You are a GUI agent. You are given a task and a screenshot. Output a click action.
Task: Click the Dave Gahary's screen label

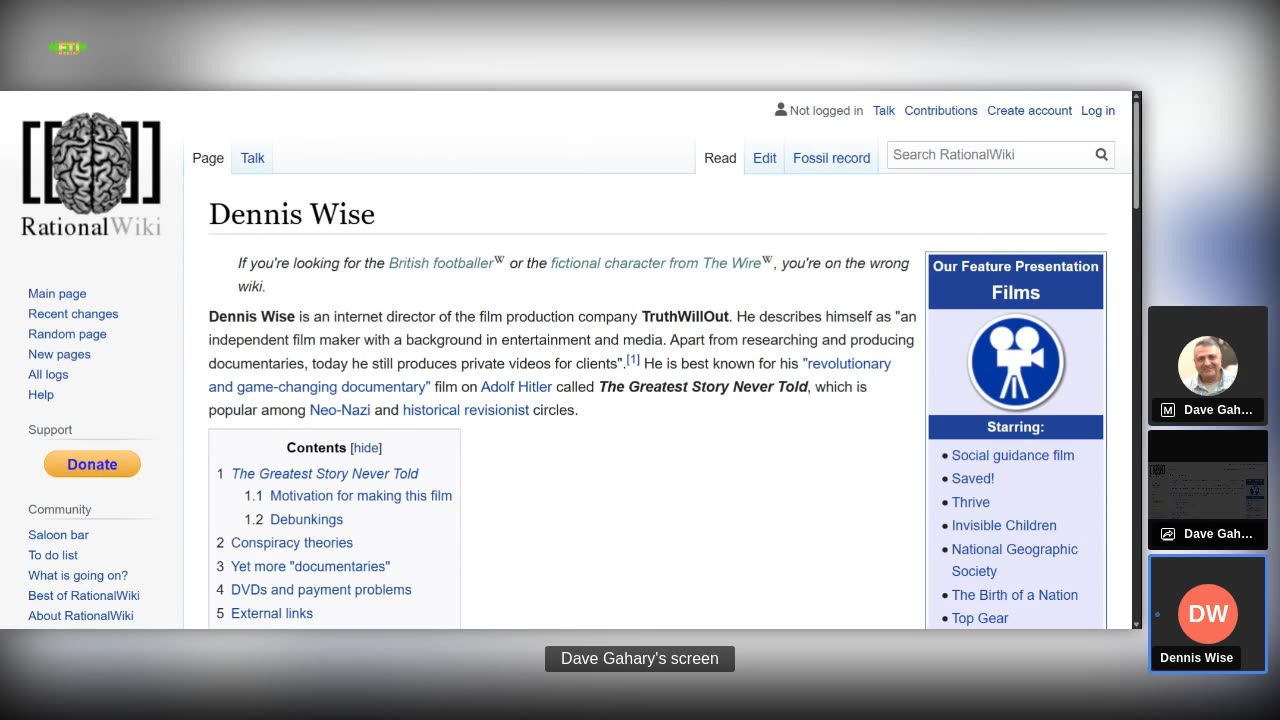[x=640, y=658]
